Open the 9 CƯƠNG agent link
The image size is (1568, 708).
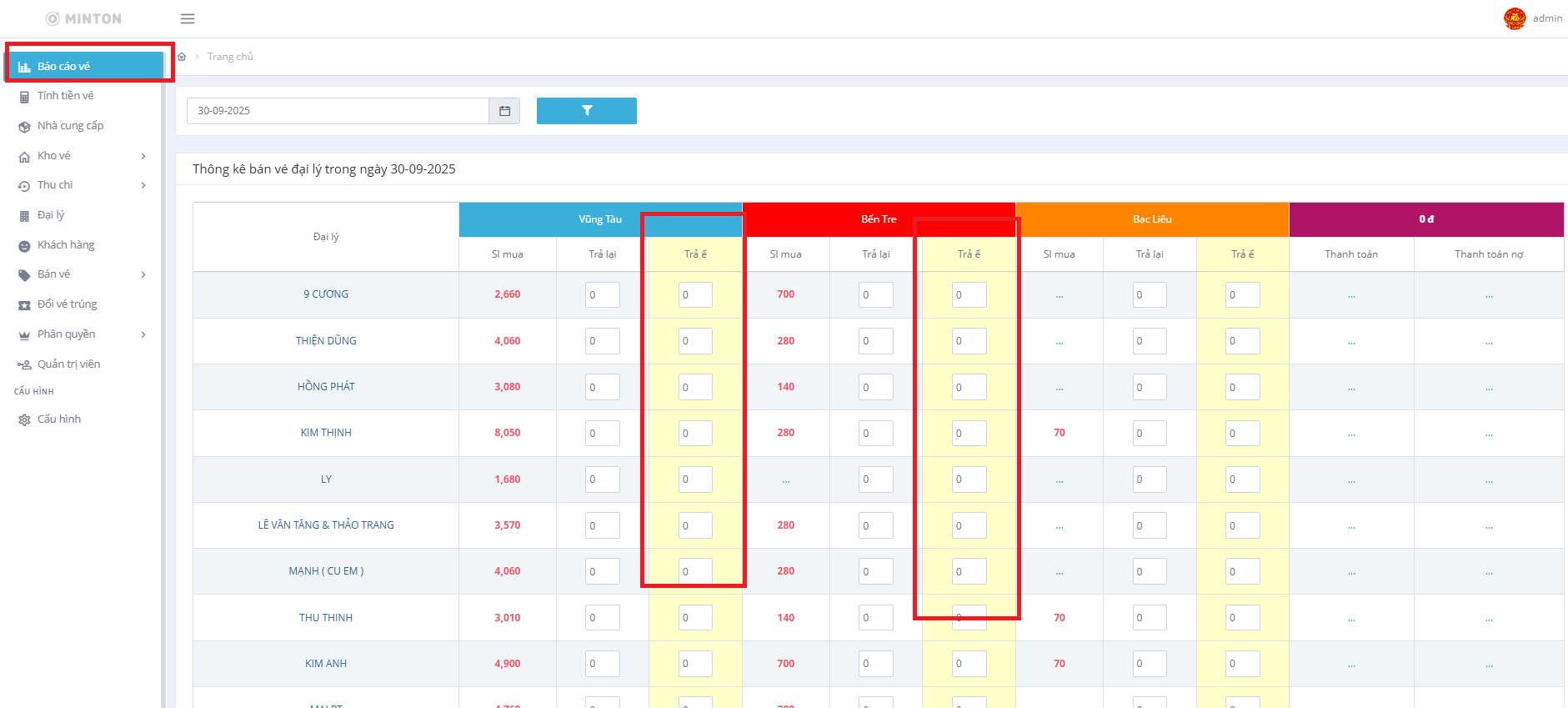(326, 294)
